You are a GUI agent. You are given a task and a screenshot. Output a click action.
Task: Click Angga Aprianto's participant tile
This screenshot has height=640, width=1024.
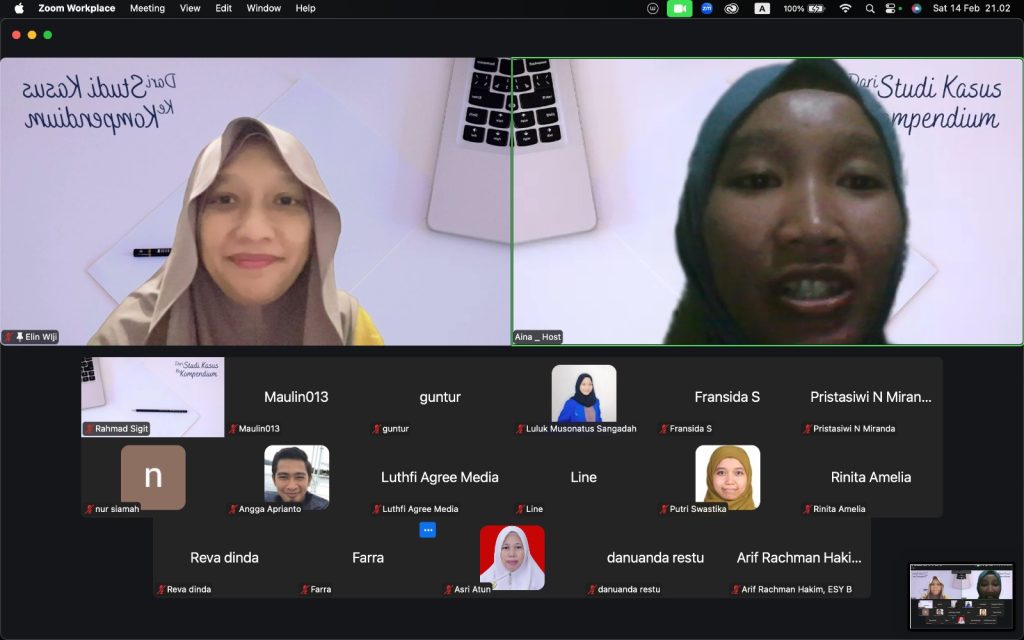[296, 478]
